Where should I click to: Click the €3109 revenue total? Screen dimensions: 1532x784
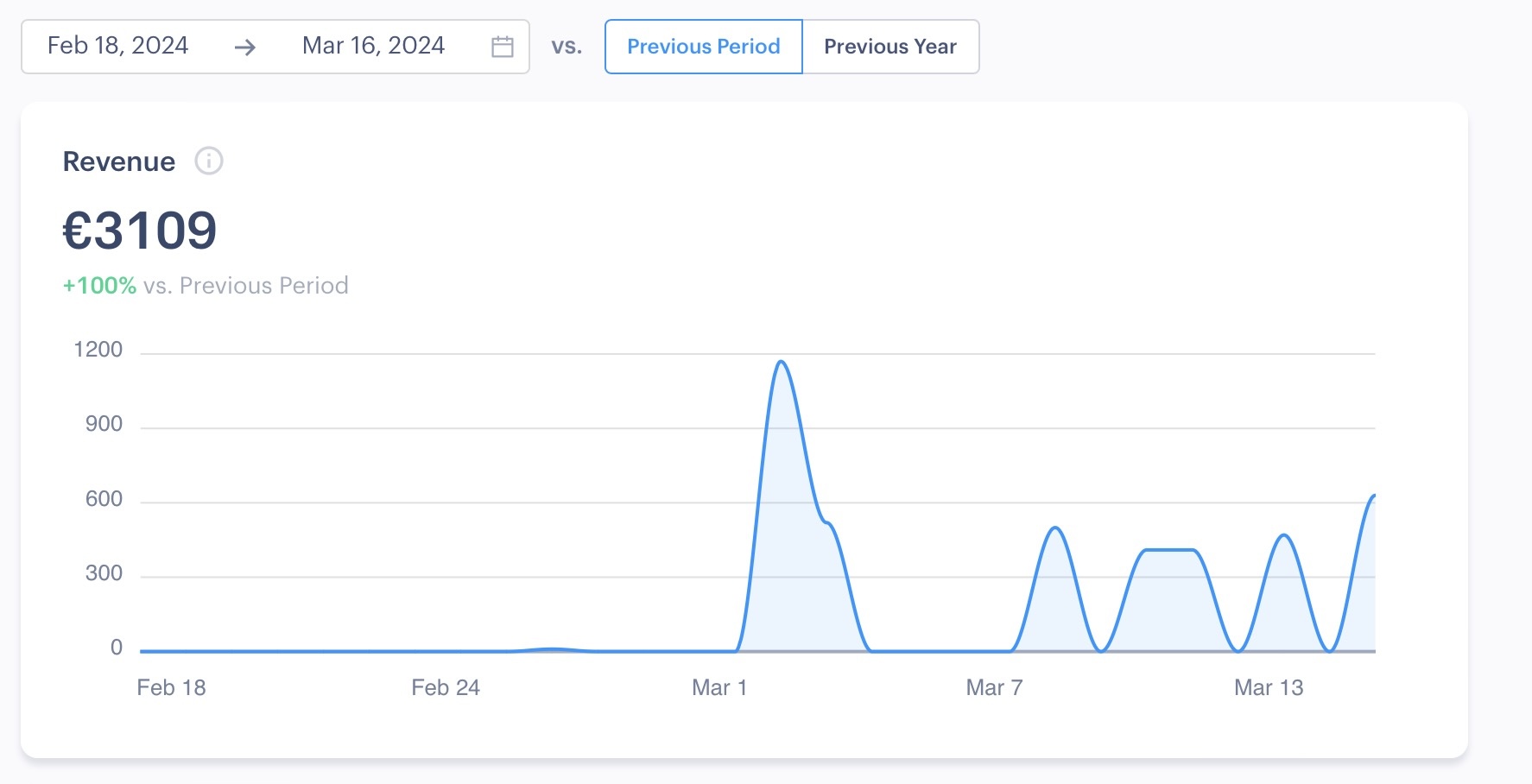pyautogui.click(x=140, y=231)
